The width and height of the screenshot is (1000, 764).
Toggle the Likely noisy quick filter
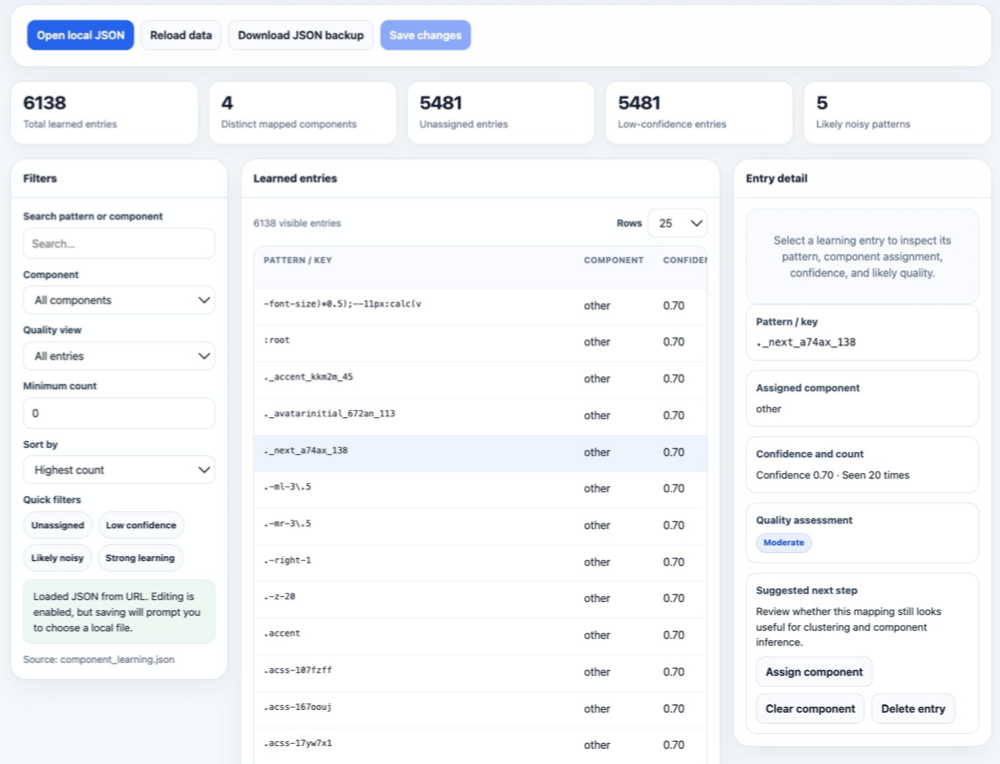[x=57, y=558]
